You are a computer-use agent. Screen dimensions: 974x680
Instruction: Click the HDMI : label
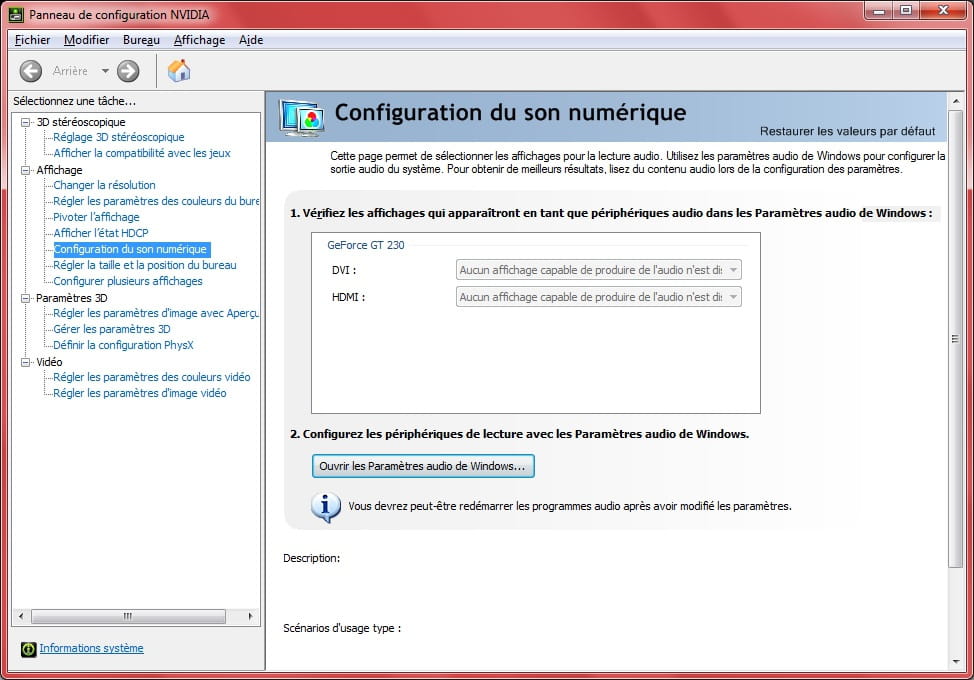click(348, 297)
